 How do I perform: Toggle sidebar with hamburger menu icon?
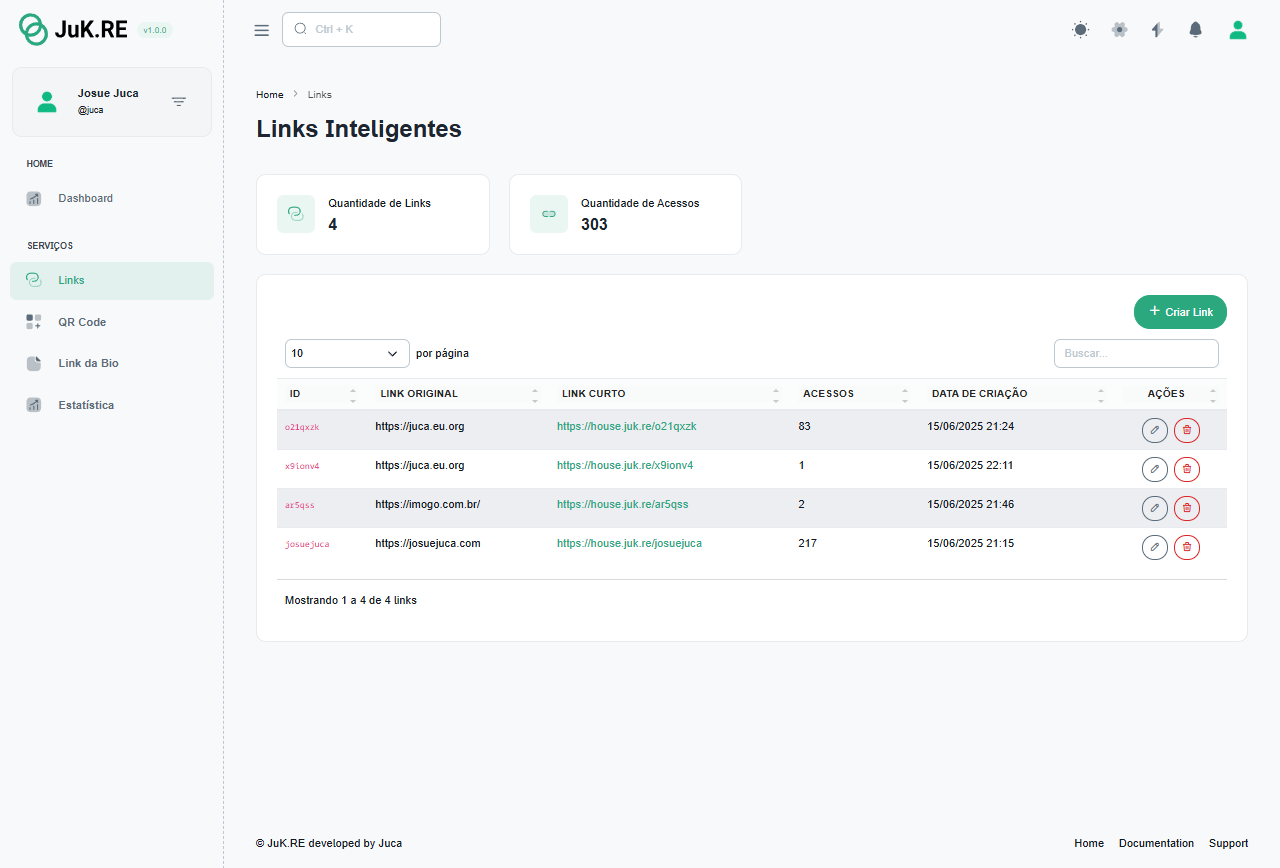point(262,30)
